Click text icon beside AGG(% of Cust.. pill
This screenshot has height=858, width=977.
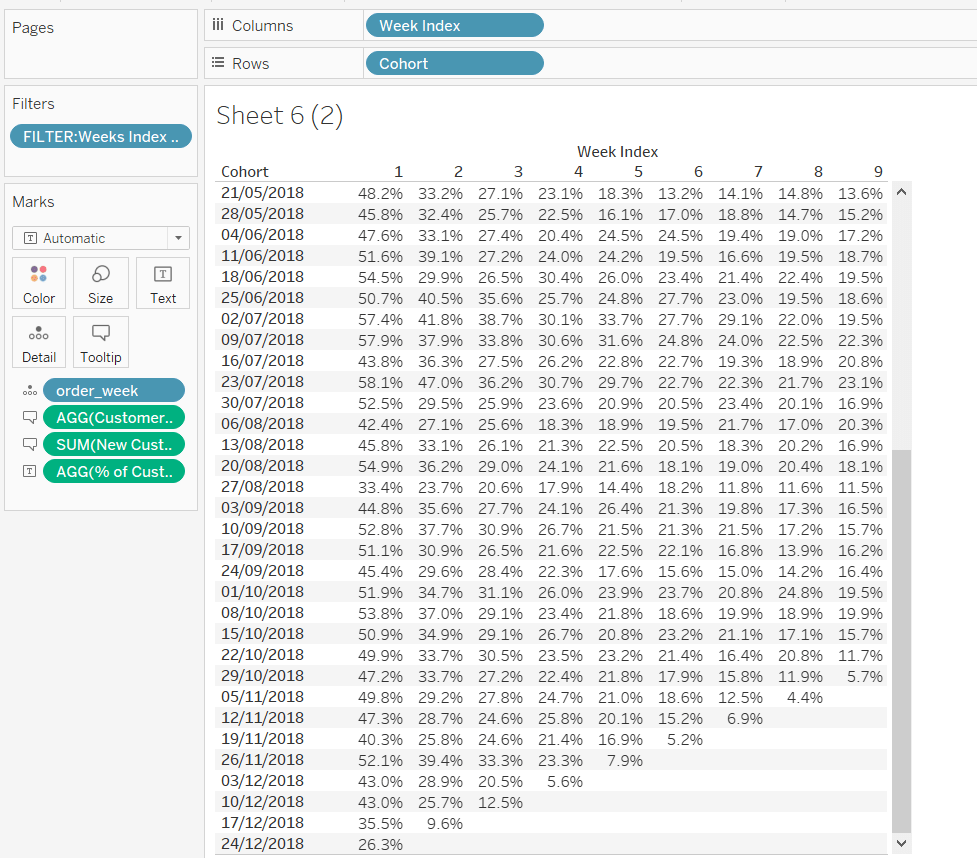[x=28, y=471]
